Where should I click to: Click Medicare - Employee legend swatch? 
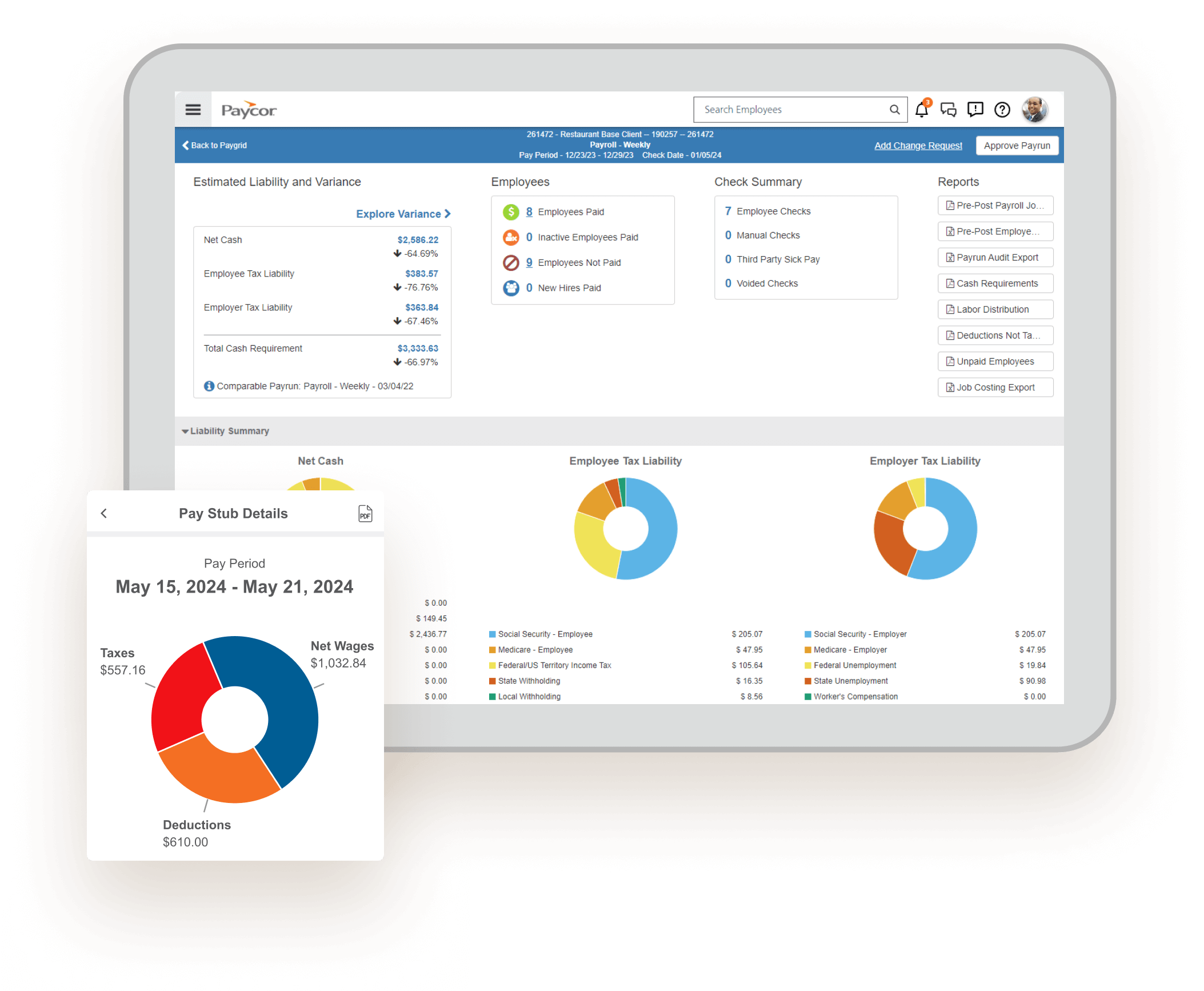pos(492,650)
